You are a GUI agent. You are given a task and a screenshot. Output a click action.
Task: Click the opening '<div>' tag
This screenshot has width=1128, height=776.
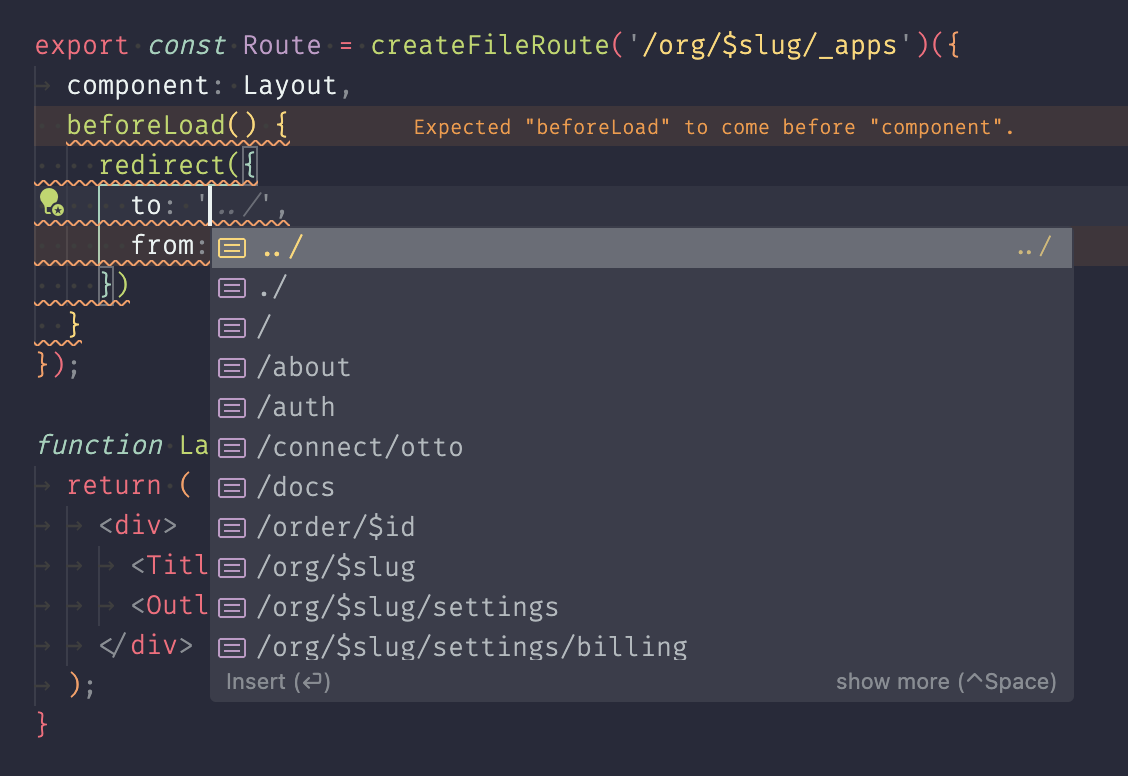pyautogui.click(x=138, y=526)
